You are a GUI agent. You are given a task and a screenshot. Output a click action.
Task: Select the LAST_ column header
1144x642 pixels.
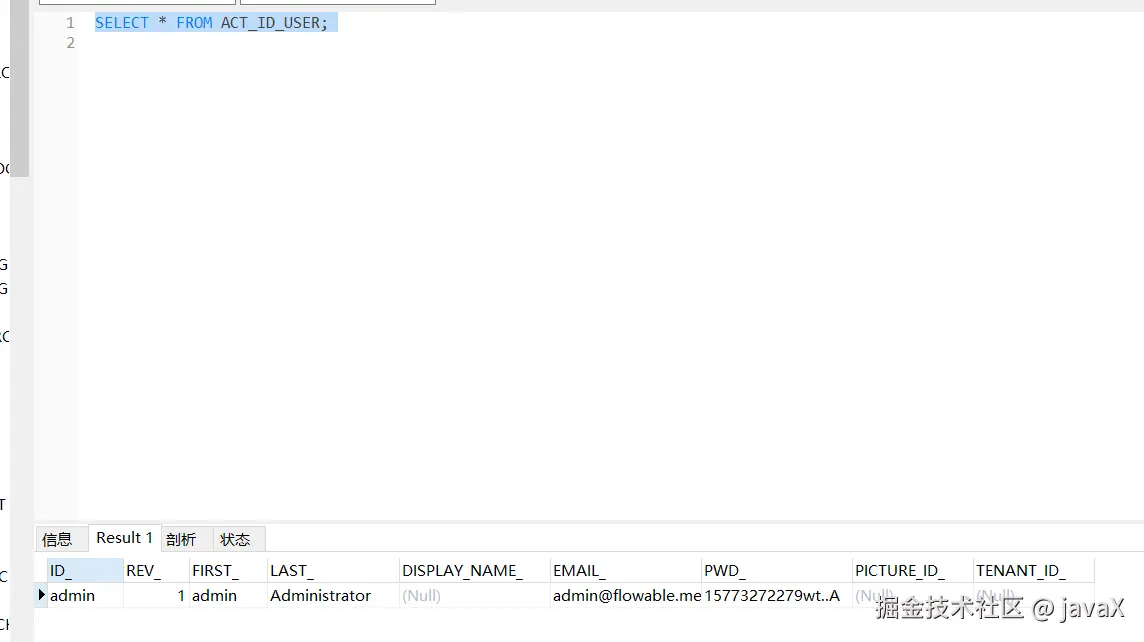[x=333, y=571]
